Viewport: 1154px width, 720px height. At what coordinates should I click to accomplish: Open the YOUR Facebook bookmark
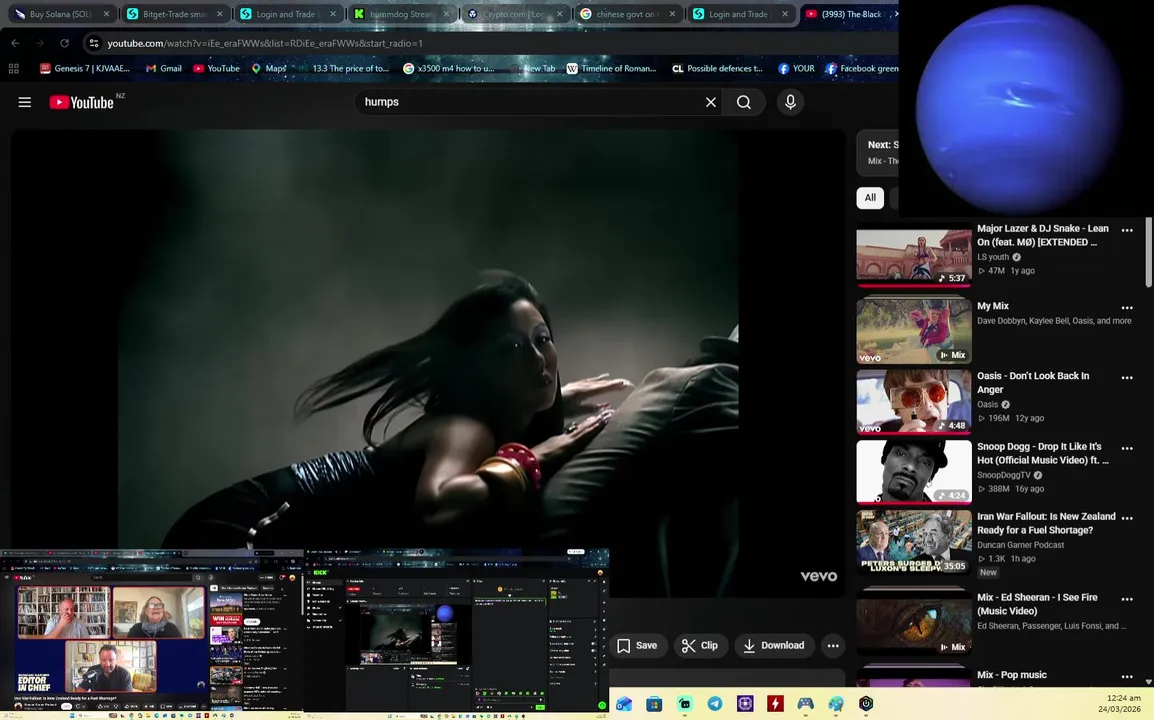click(x=796, y=68)
